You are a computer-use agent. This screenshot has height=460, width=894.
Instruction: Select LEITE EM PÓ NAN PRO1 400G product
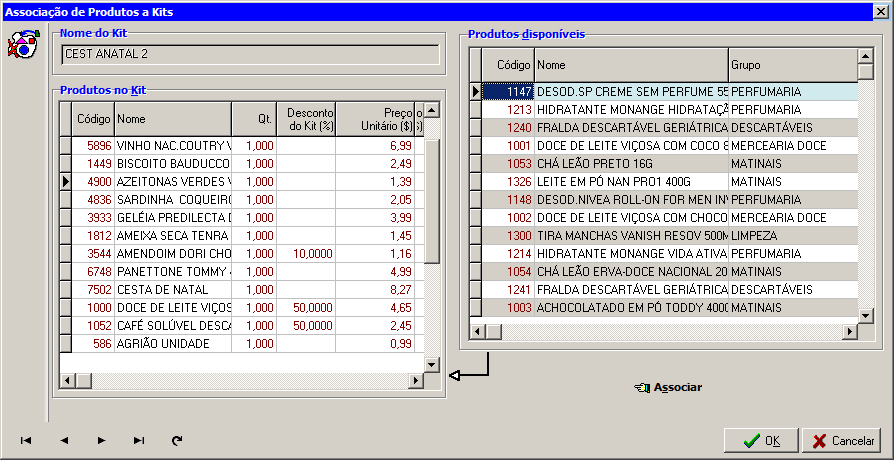point(630,181)
